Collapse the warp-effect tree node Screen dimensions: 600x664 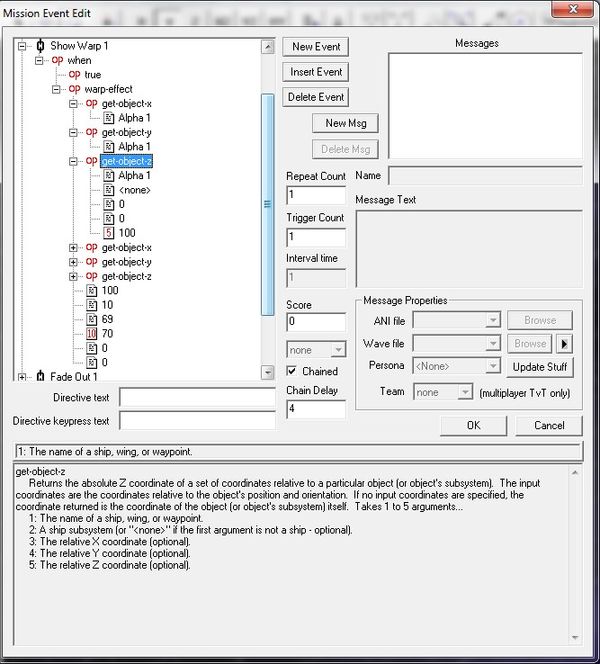57,89
